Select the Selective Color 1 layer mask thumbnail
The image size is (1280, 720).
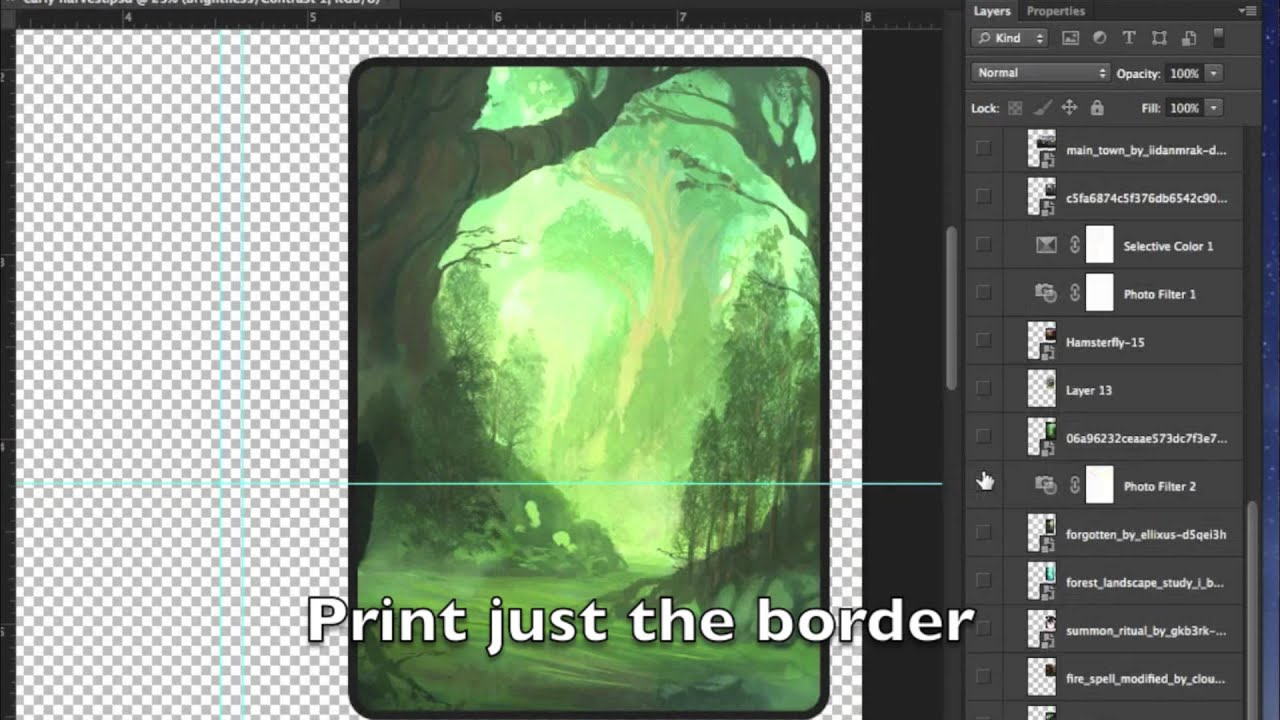point(1100,245)
